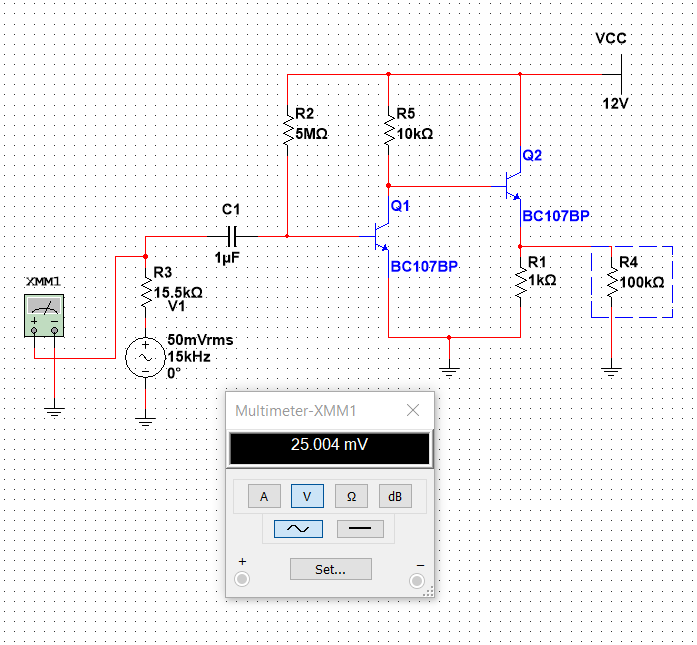Select resistor R3 15.5kΩ symbol

(x=146, y=291)
